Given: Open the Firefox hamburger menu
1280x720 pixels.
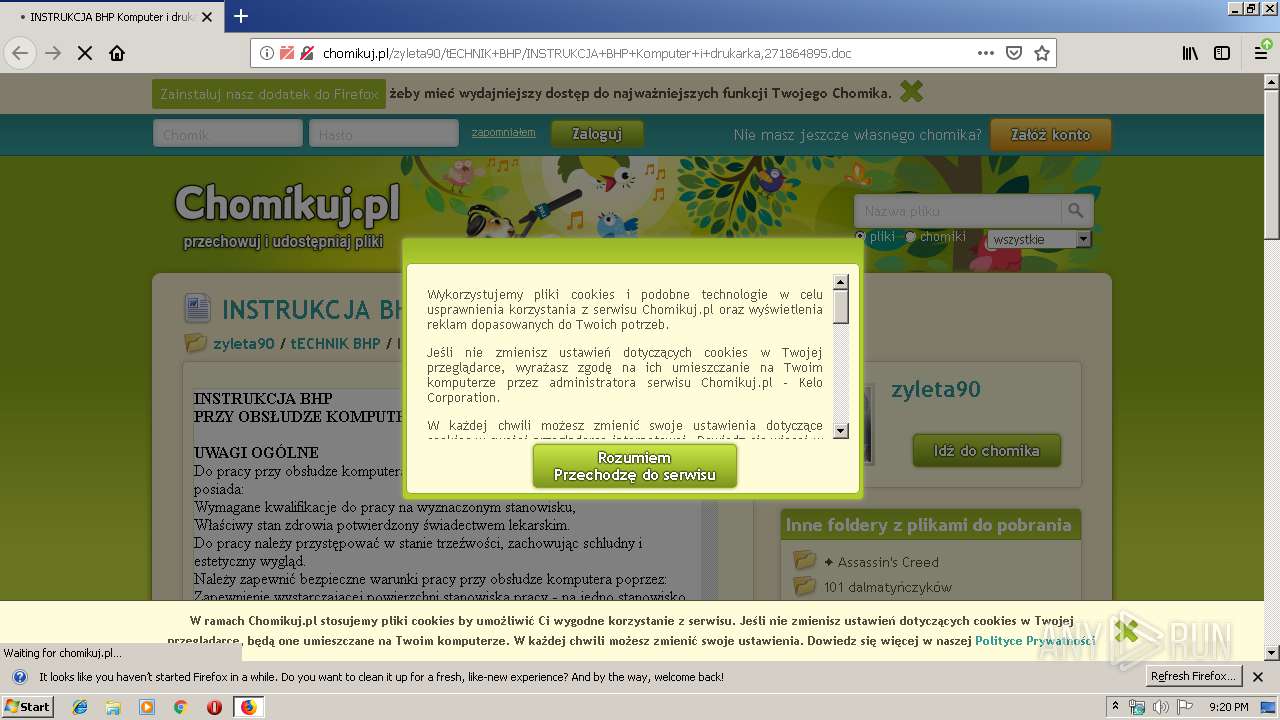Looking at the screenshot, I should (x=1261, y=53).
